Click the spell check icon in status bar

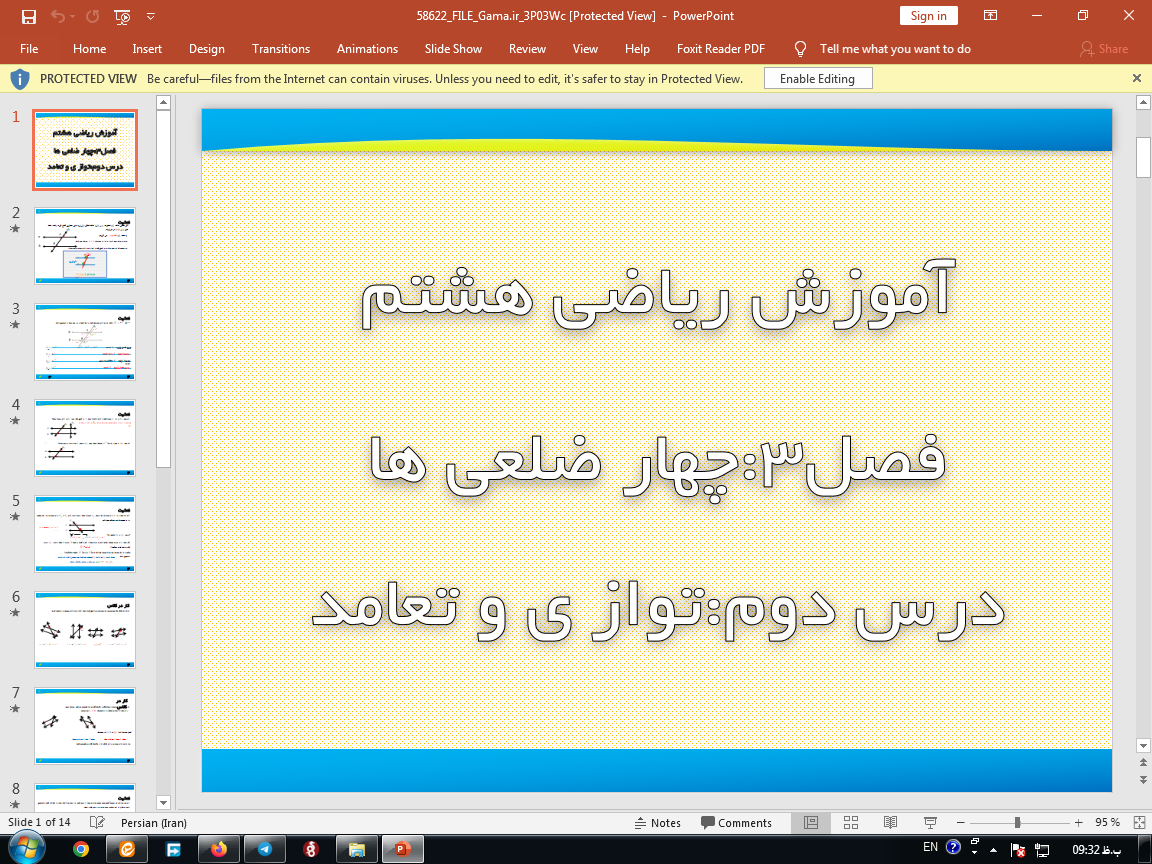[97, 823]
